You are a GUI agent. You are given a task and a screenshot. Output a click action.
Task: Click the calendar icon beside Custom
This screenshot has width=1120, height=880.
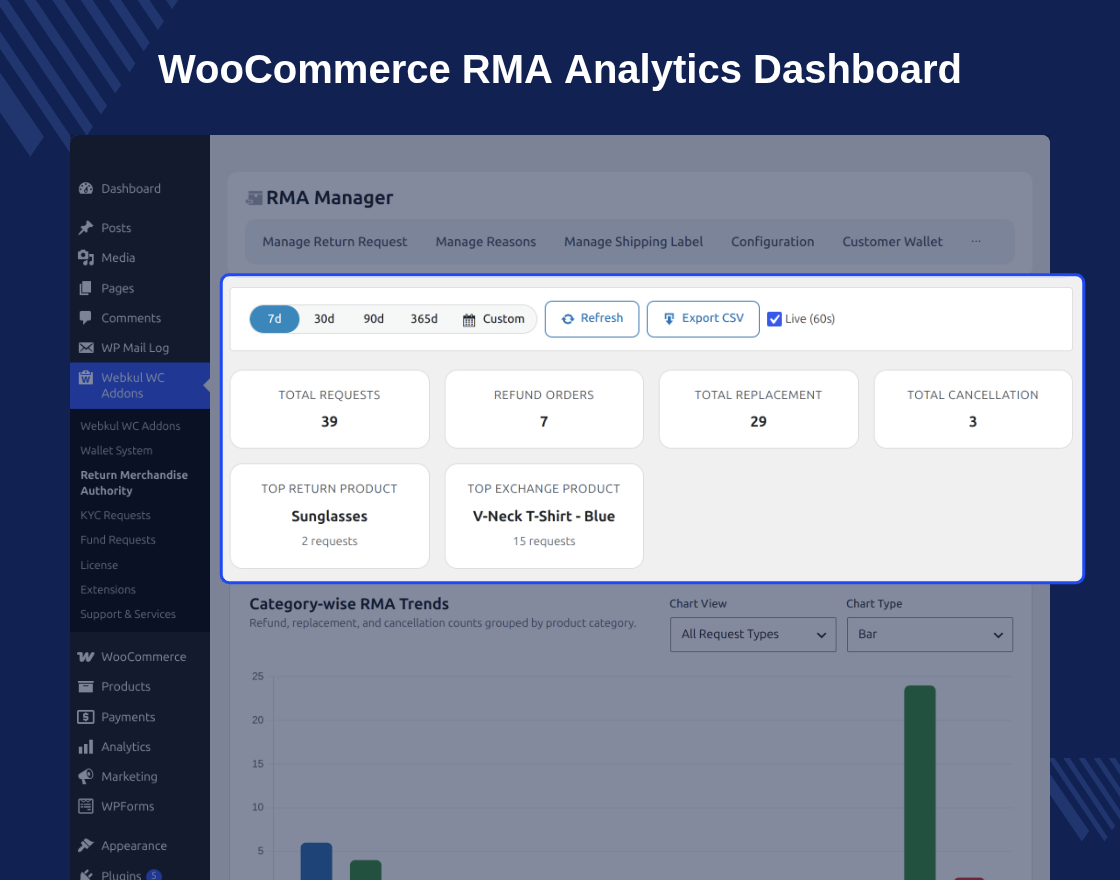pos(469,320)
